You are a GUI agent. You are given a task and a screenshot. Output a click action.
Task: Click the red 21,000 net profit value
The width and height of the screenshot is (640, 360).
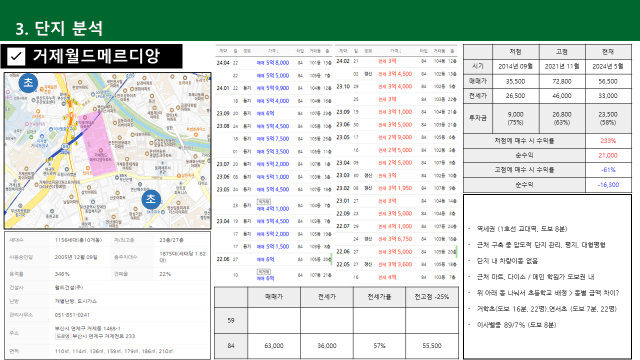[x=608, y=156]
